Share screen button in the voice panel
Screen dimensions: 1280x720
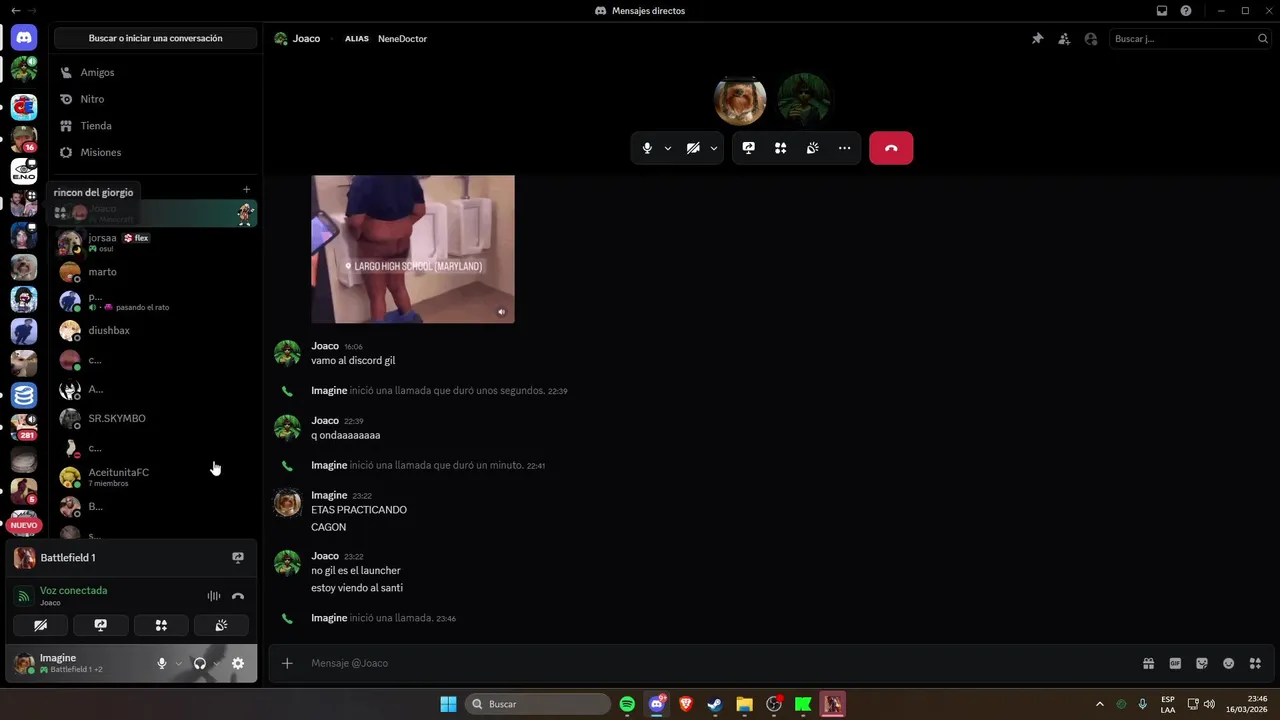pos(101,625)
